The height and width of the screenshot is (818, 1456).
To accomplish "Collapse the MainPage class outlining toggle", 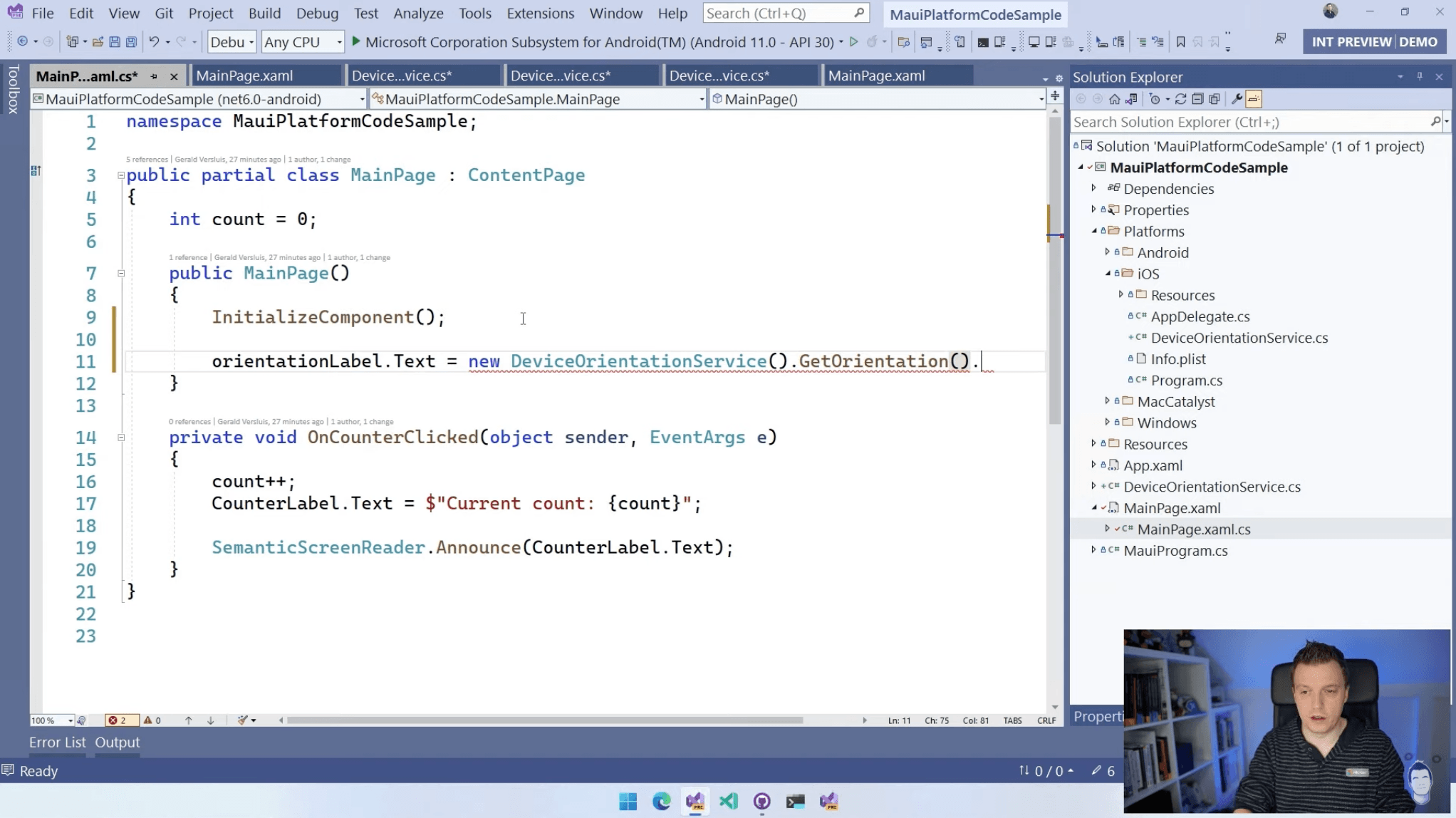I will (120, 175).
